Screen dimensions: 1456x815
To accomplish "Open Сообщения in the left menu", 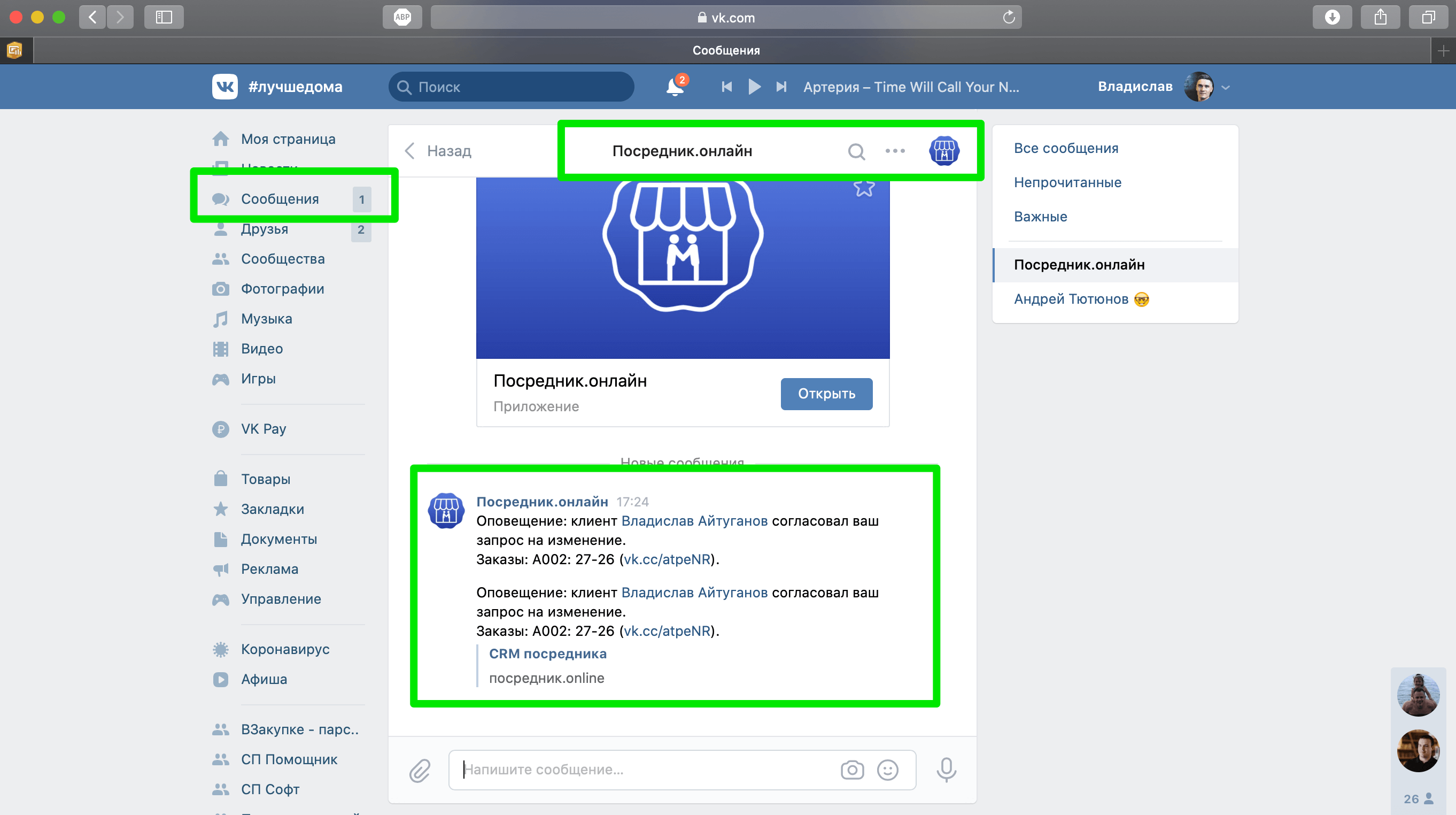I will pyautogui.click(x=280, y=199).
